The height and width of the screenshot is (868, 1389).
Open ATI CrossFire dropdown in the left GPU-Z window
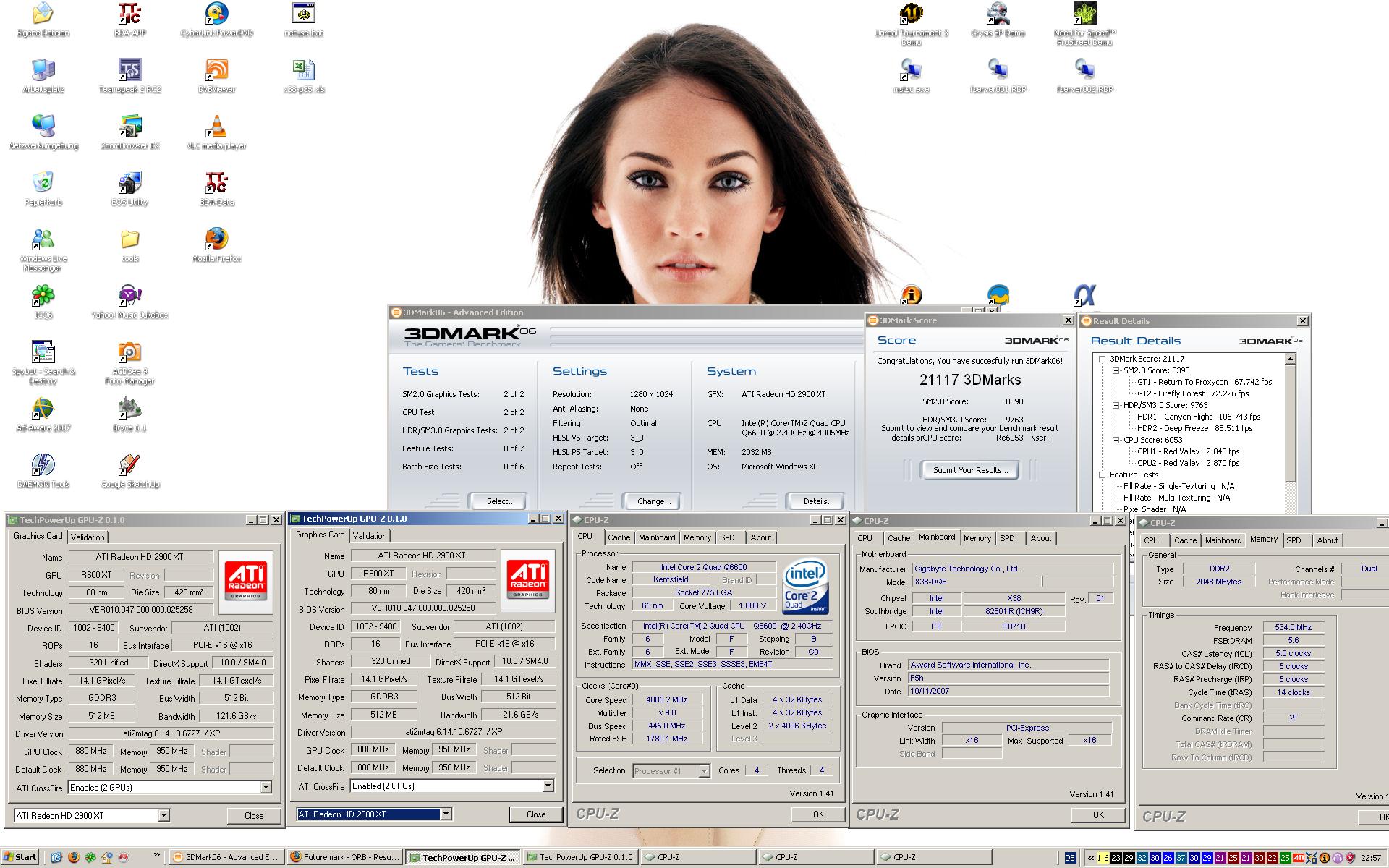pos(266,787)
